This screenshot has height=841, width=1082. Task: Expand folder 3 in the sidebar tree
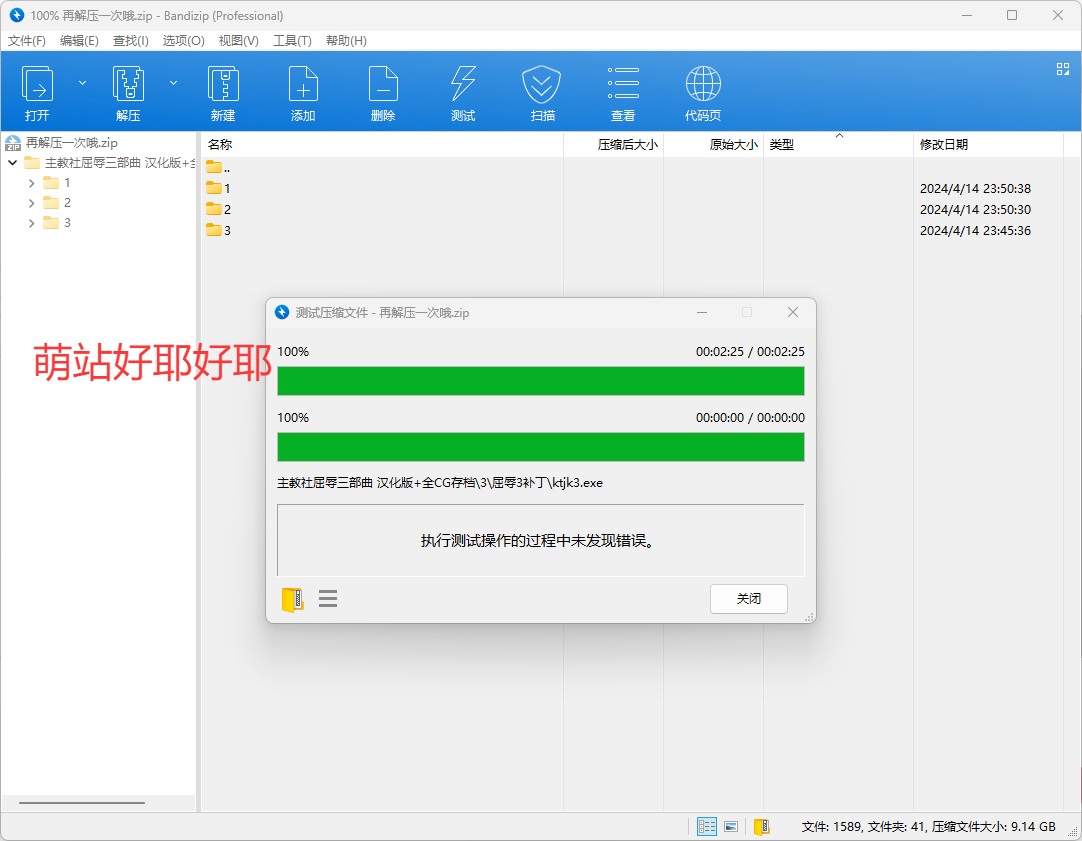pyautogui.click(x=31, y=222)
